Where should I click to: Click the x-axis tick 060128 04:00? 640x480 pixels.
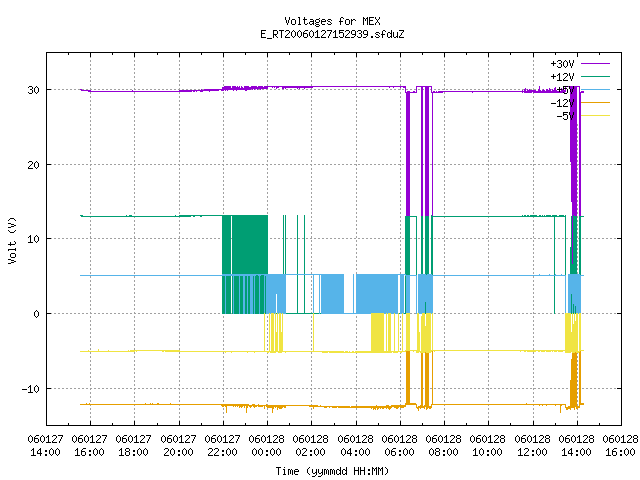tap(356, 445)
